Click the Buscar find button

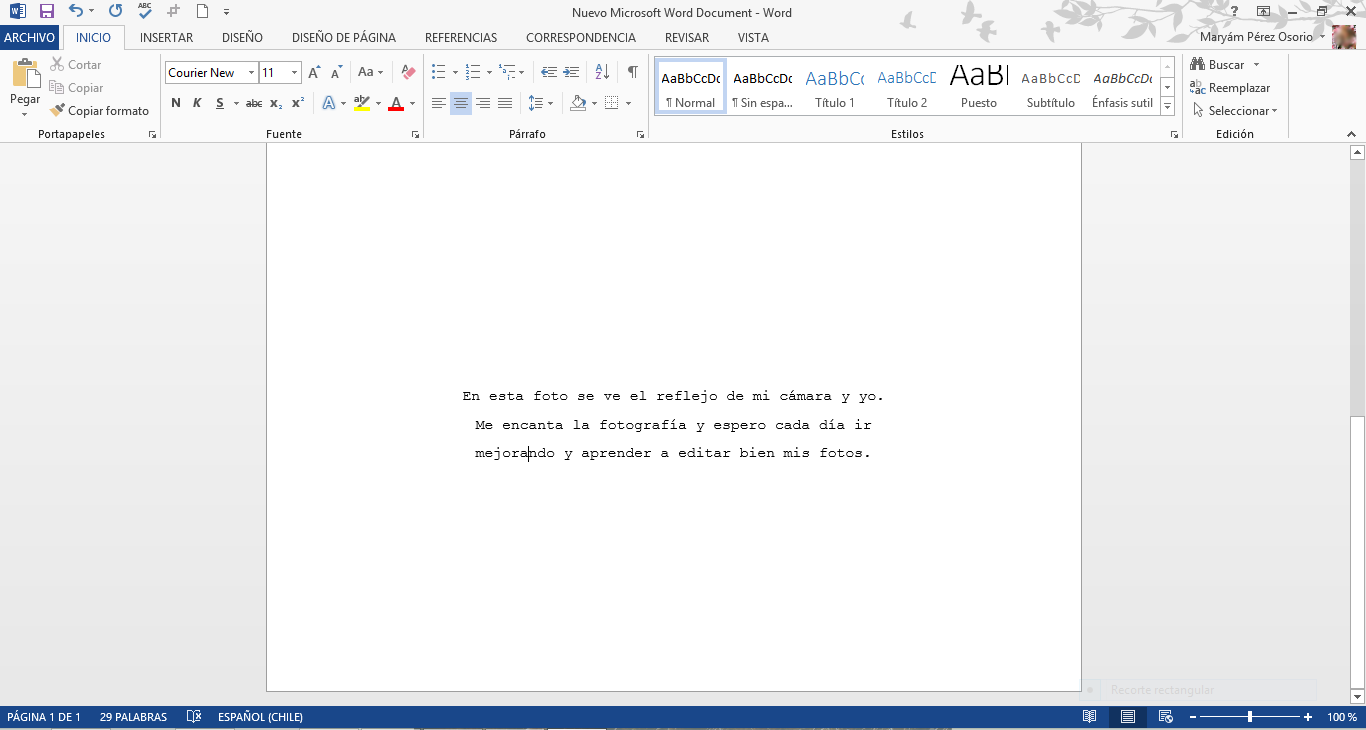(1218, 65)
